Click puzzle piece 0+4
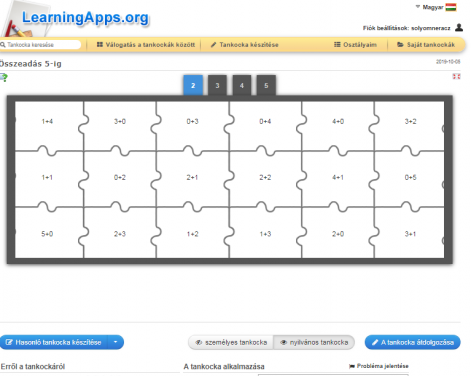Screen dimensions: 471x376 click(x=265, y=122)
